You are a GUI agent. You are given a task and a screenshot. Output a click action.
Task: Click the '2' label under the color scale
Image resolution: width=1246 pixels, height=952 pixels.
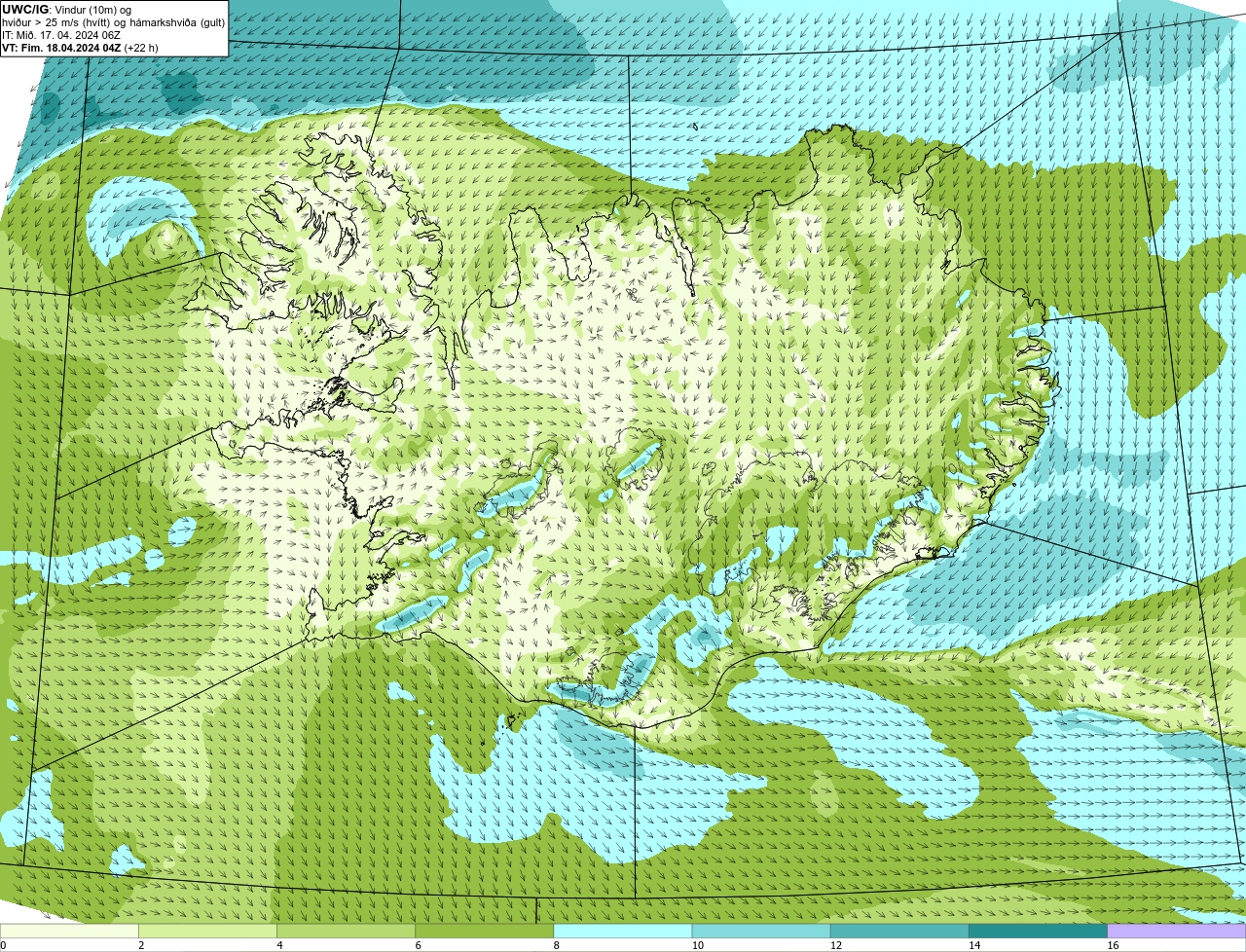pyautogui.click(x=141, y=945)
